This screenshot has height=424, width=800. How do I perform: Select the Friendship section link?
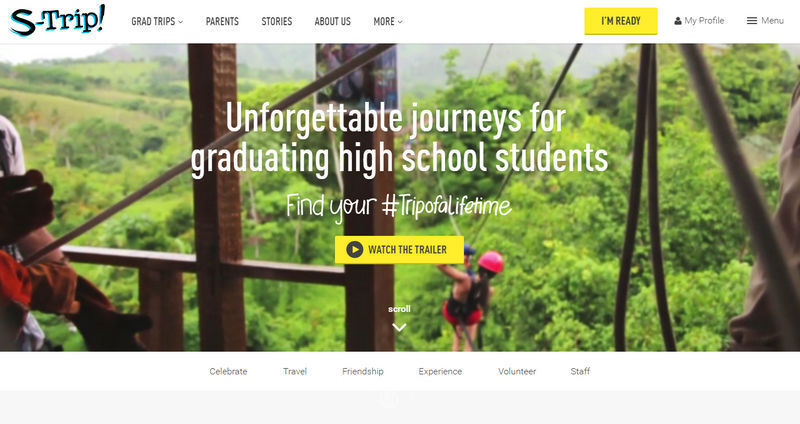coord(363,371)
